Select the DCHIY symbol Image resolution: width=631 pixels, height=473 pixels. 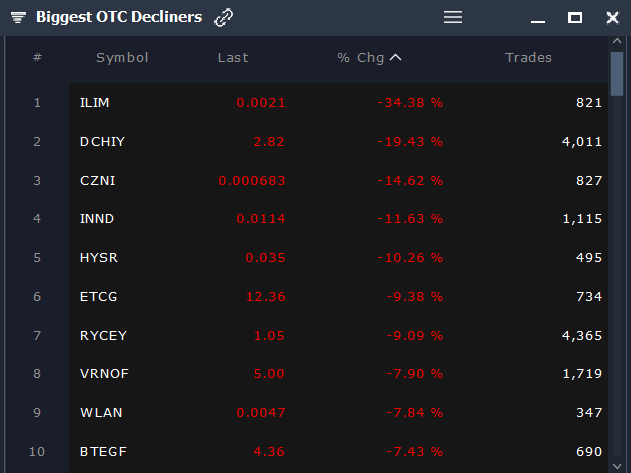click(102, 142)
